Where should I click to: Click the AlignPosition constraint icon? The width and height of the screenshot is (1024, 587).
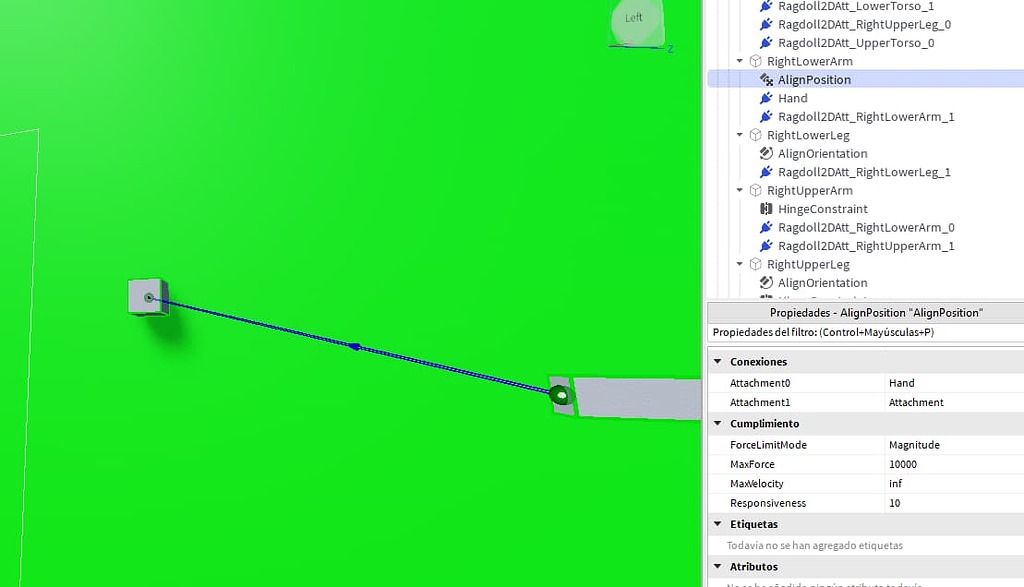click(766, 80)
